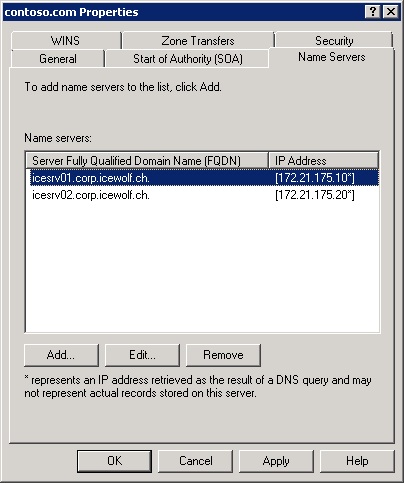Viewport: 404px width, 483px height.
Task: Open the Zone Transfers tab
Action: click(x=198, y=41)
